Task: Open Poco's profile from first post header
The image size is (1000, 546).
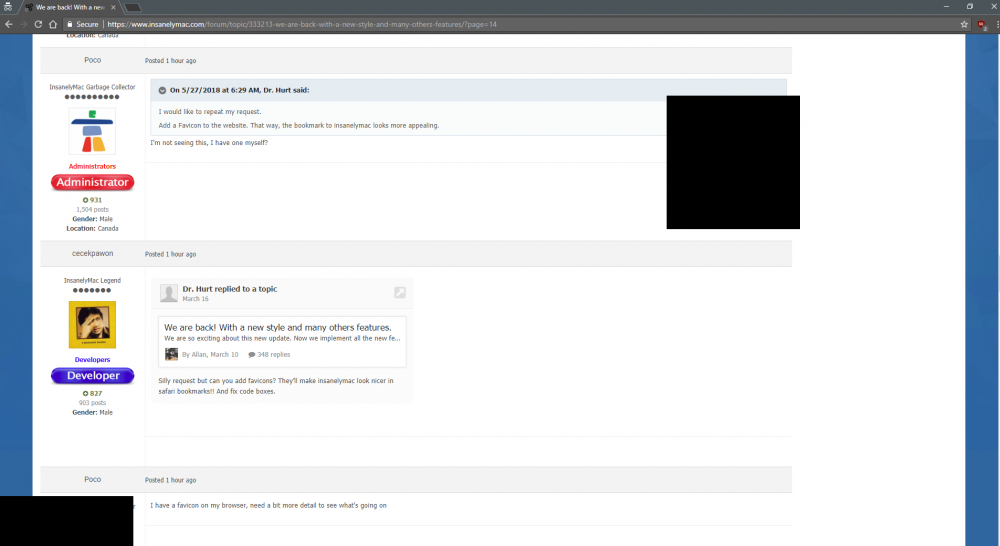Action: point(92,60)
